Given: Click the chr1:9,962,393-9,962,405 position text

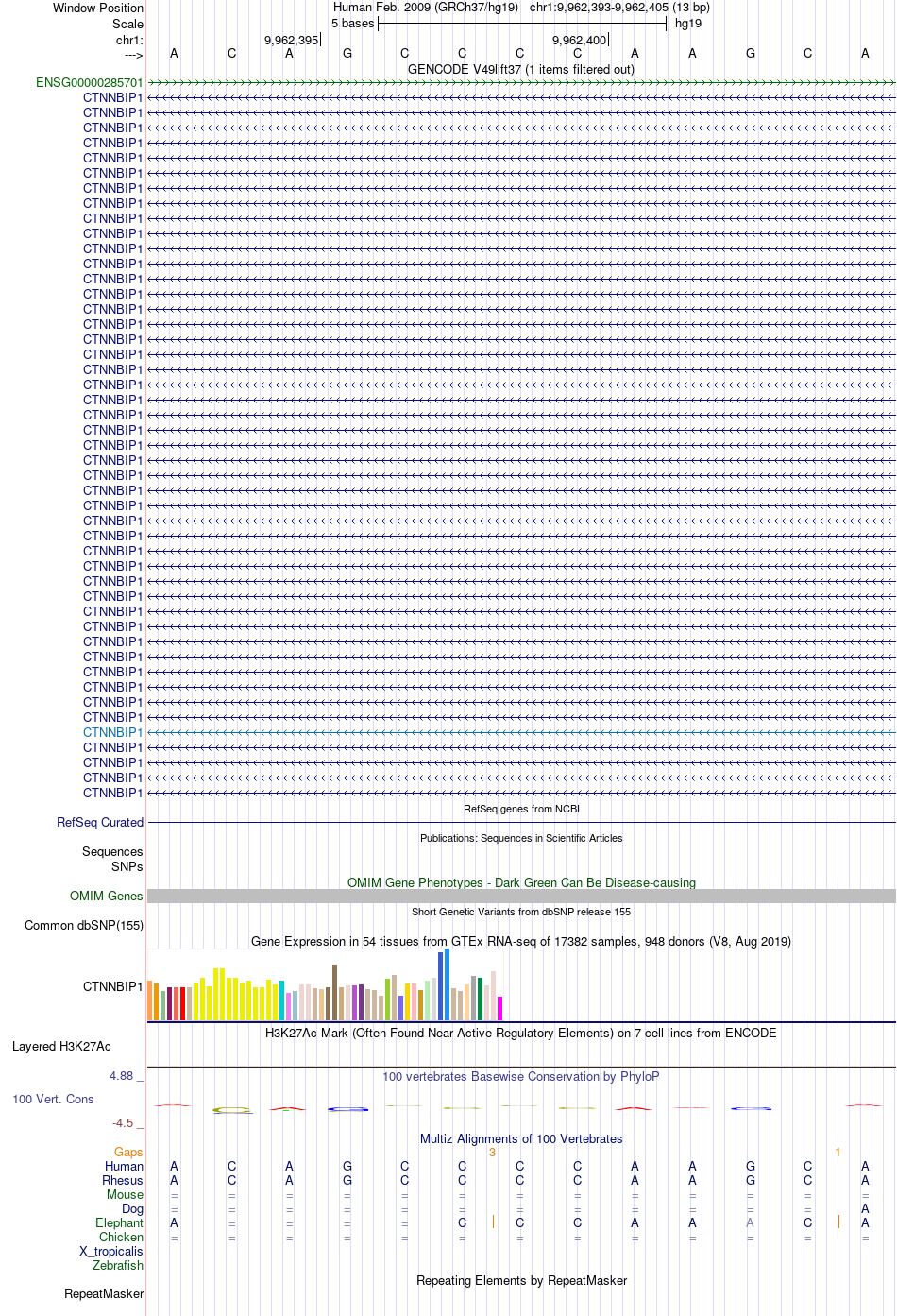Looking at the screenshot, I should pyautogui.click(x=619, y=7).
